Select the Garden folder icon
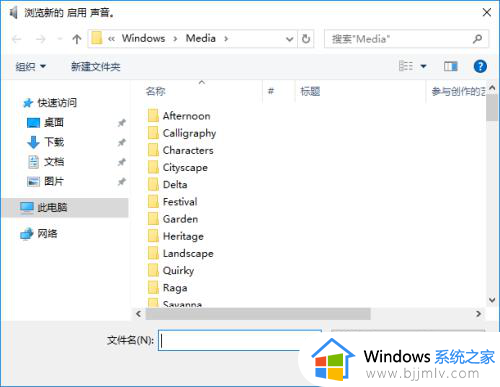Viewport: 500px width, 387px height. (x=153, y=219)
